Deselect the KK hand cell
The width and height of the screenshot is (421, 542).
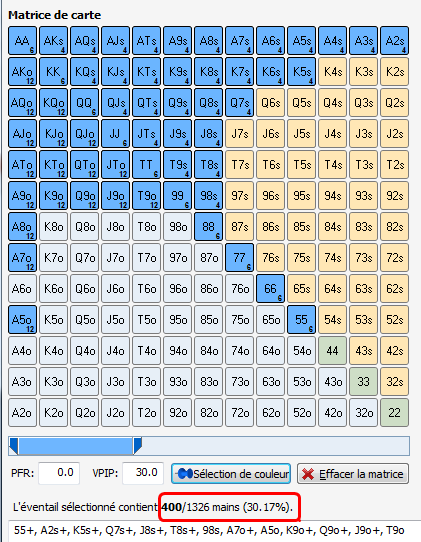(x=54, y=72)
